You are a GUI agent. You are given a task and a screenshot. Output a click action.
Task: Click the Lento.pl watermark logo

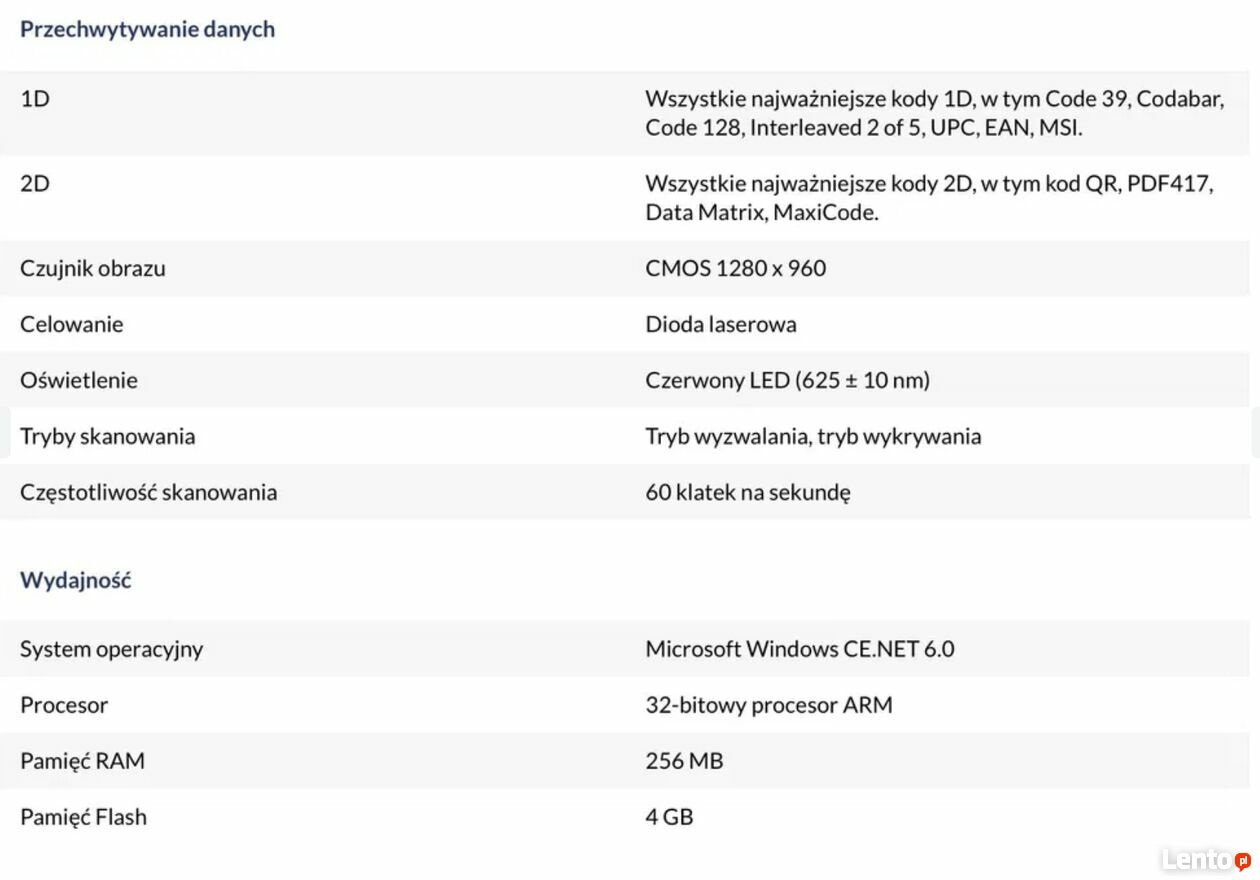click(1205, 860)
